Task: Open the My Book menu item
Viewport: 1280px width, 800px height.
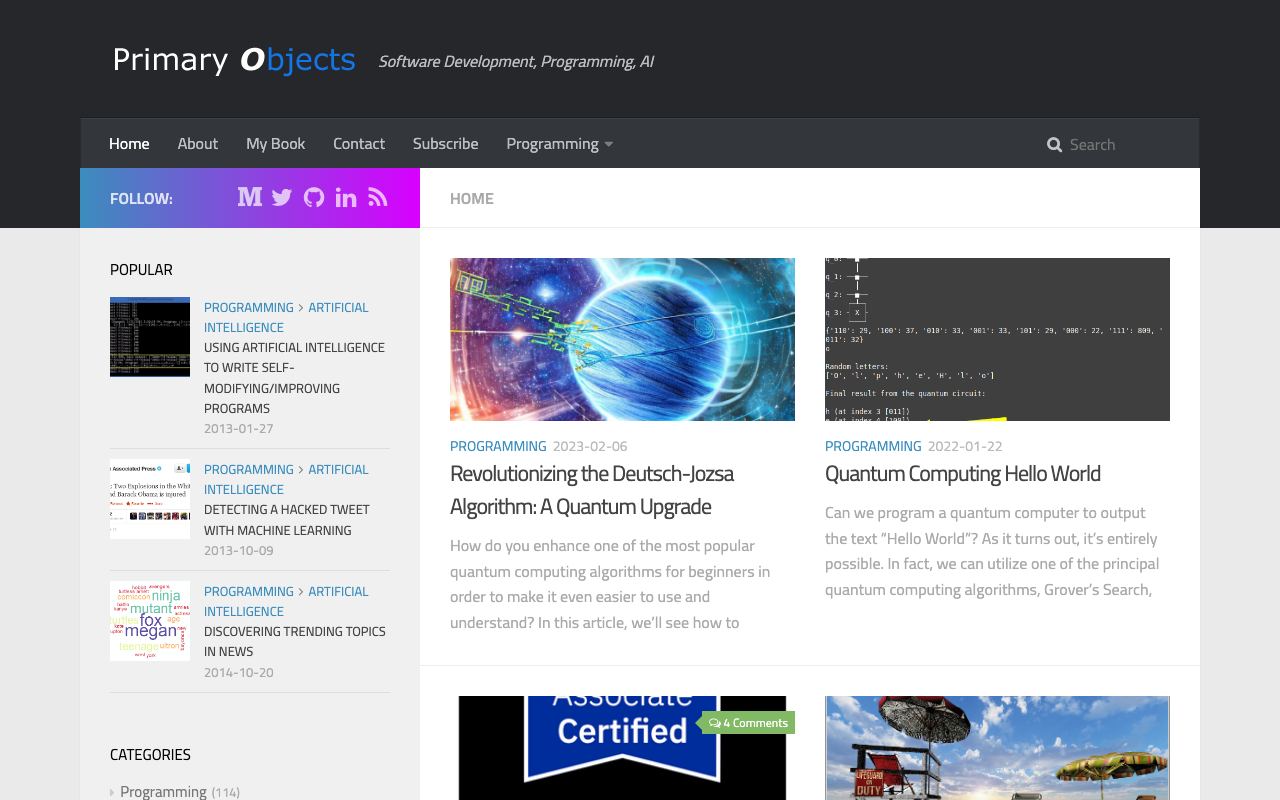Action: point(276,143)
